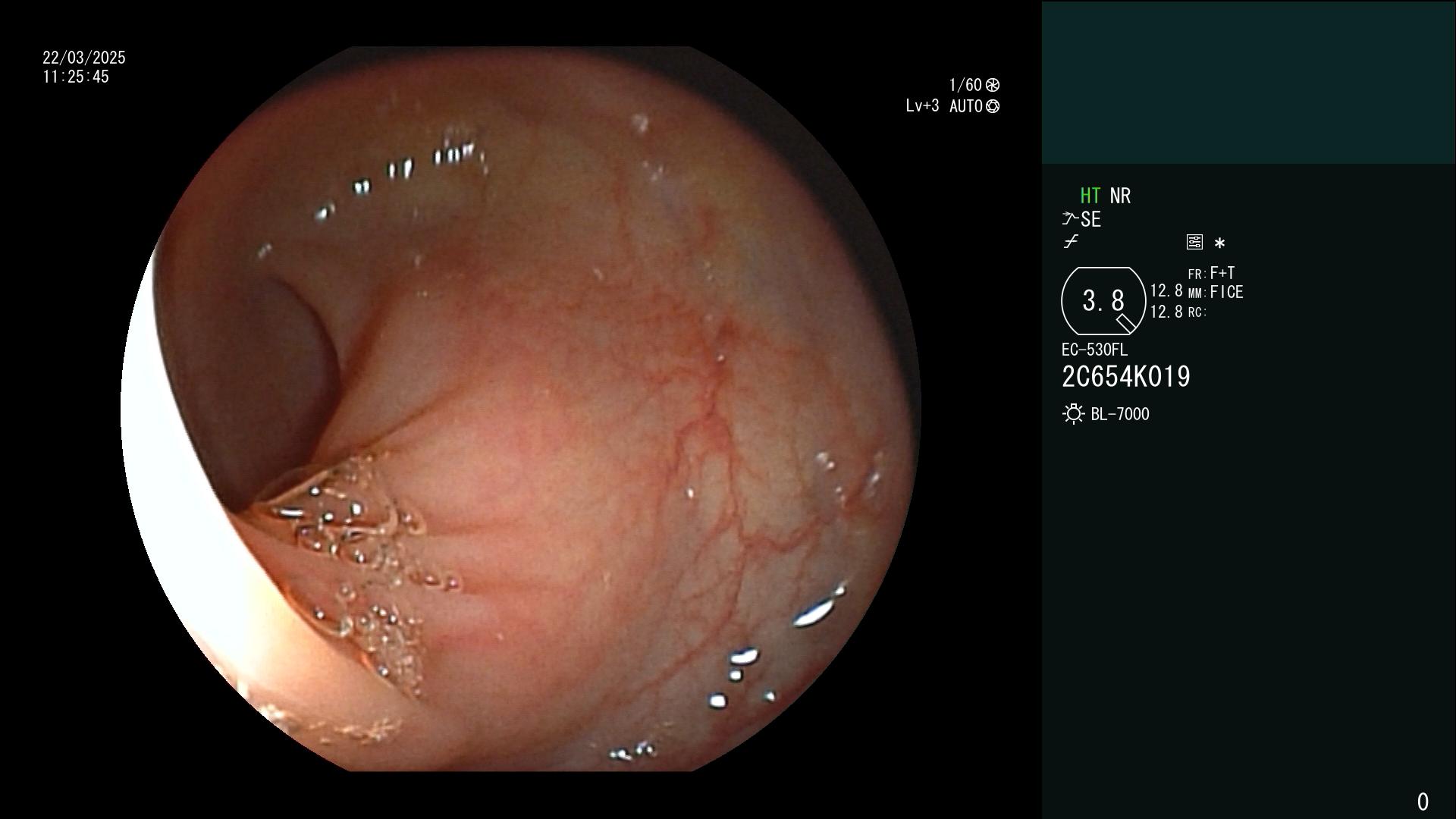Viewport: 1456px width, 819px height.
Task: Click the lower 12.8 value
Action: (x=1166, y=312)
